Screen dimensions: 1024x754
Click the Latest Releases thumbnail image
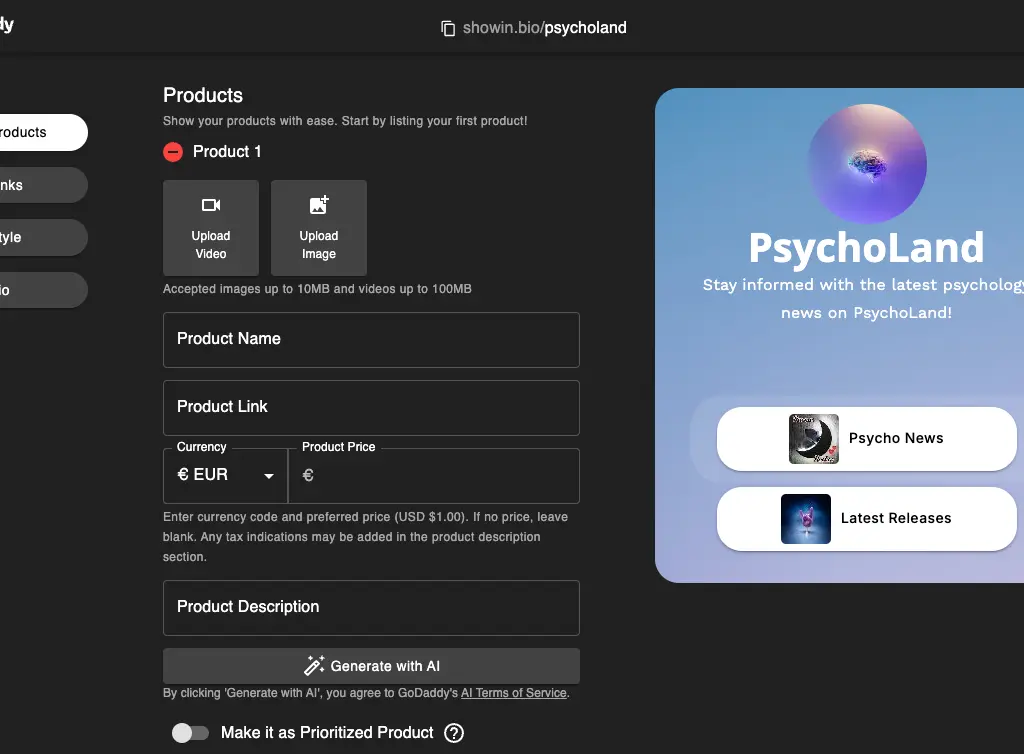pos(806,519)
